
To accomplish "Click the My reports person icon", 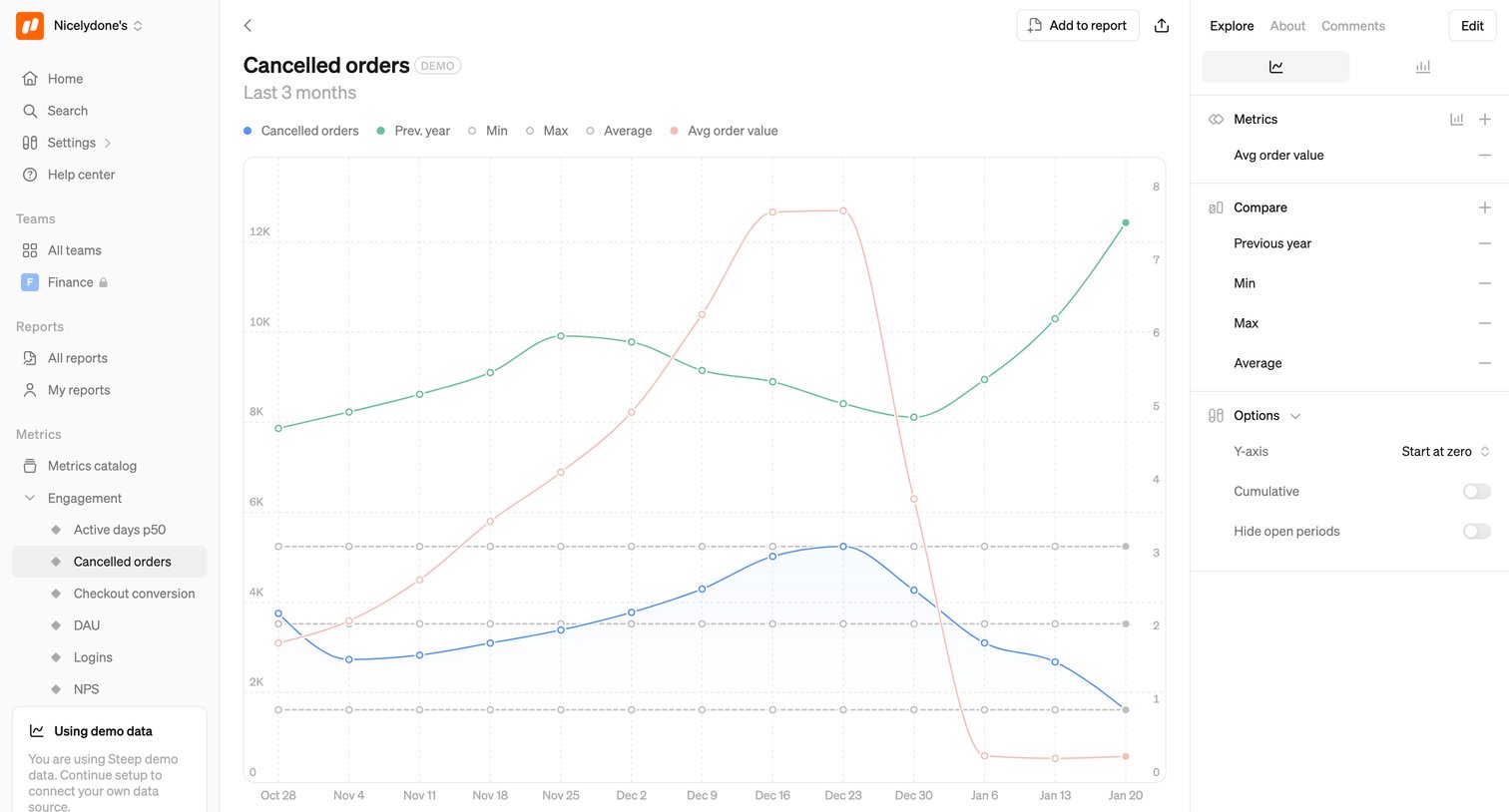I will click(30, 390).
